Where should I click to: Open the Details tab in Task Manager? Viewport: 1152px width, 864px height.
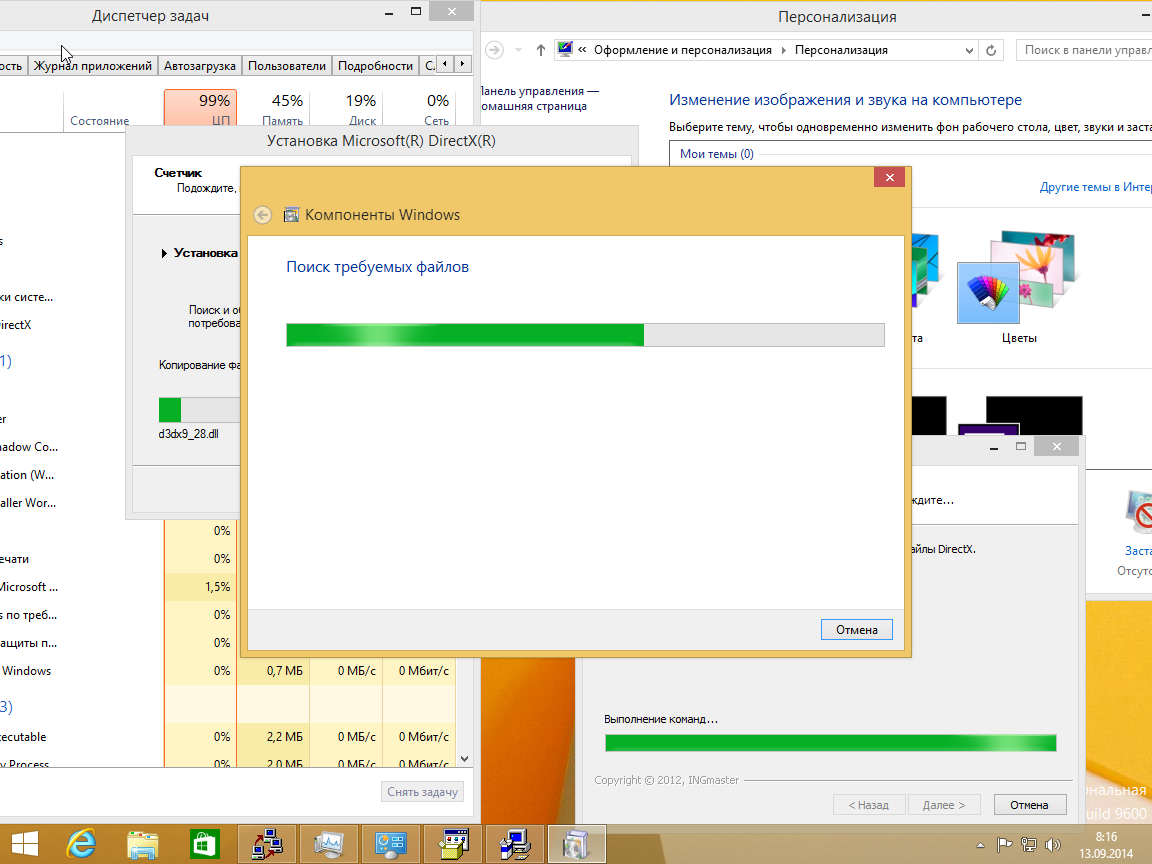pyautogui.click(x=375, y=65)
